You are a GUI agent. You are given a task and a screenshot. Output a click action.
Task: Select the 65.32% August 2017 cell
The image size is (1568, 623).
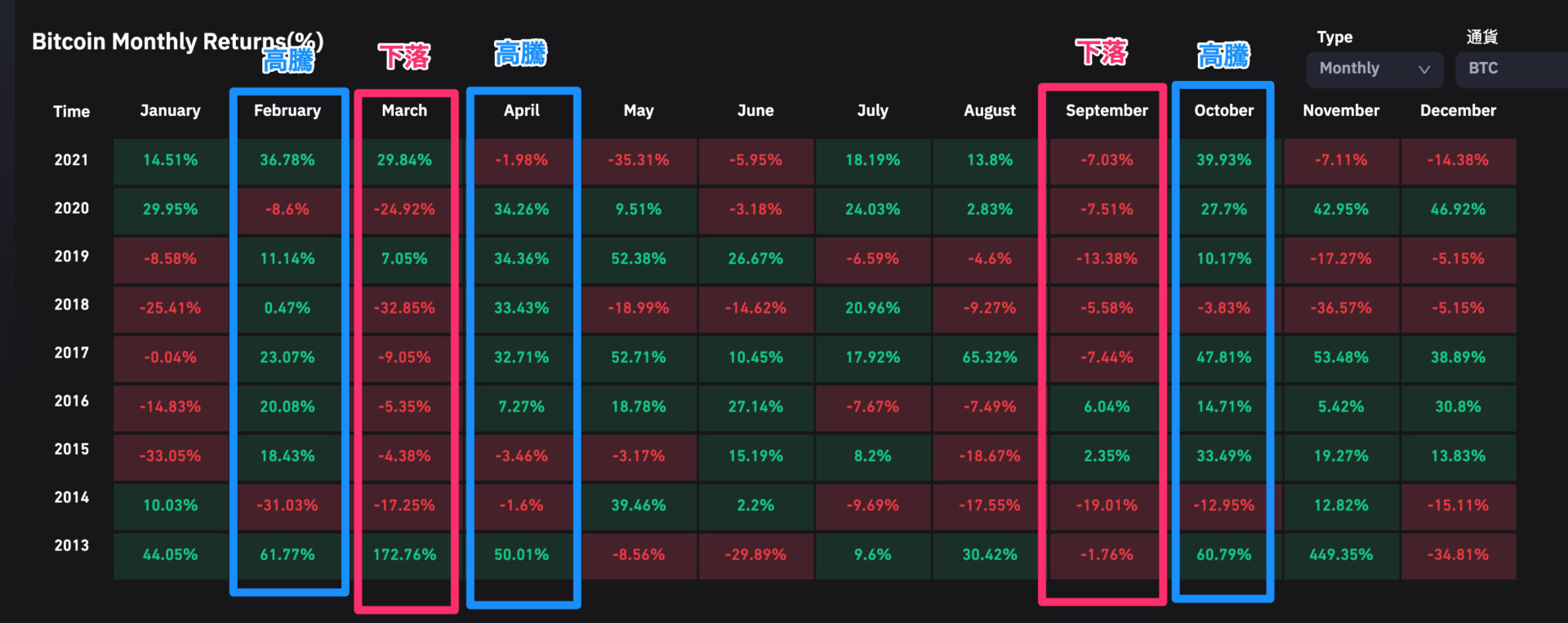990,358
